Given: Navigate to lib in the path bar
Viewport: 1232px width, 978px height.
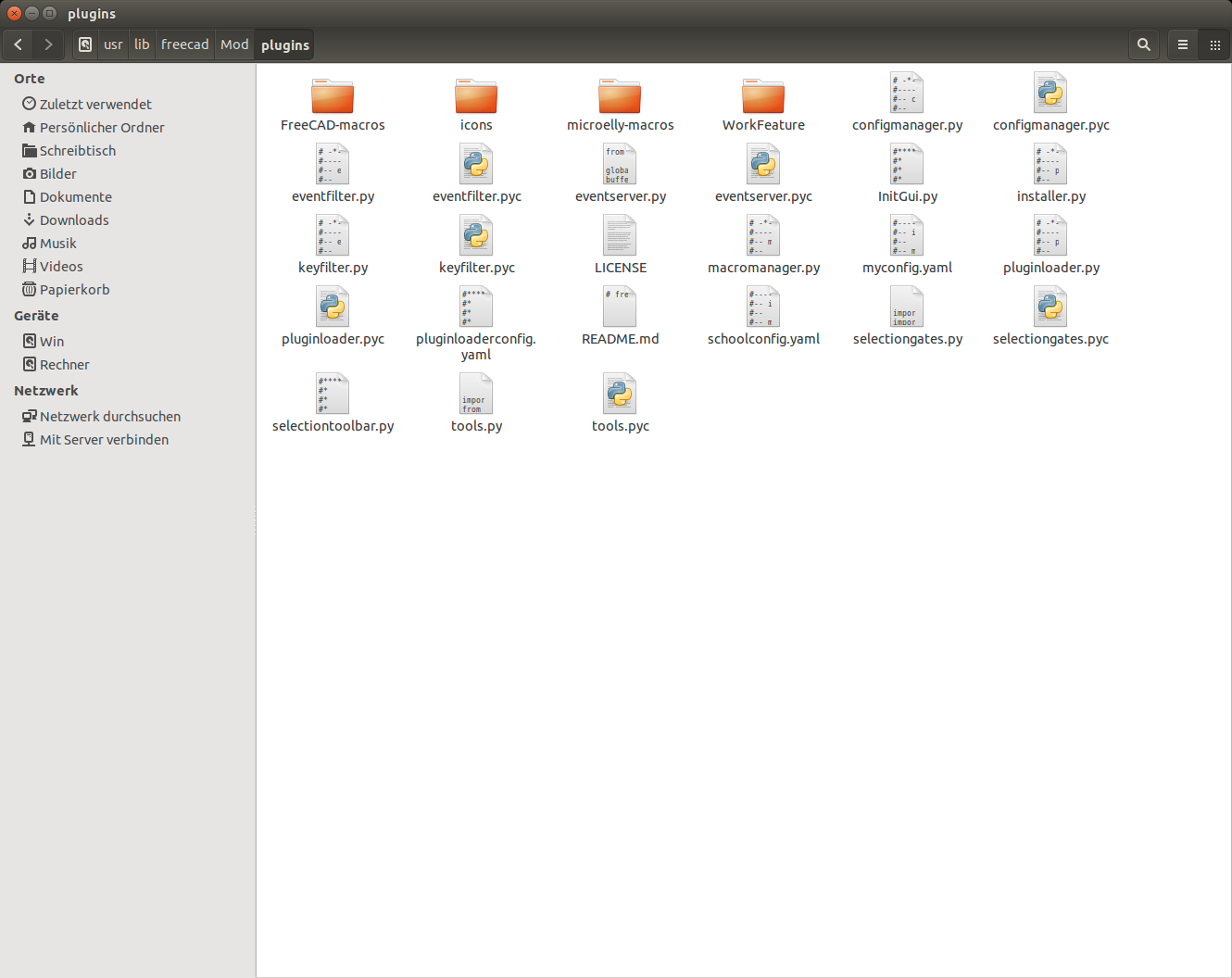Looking at the screenshot, I should click(142, 44).
